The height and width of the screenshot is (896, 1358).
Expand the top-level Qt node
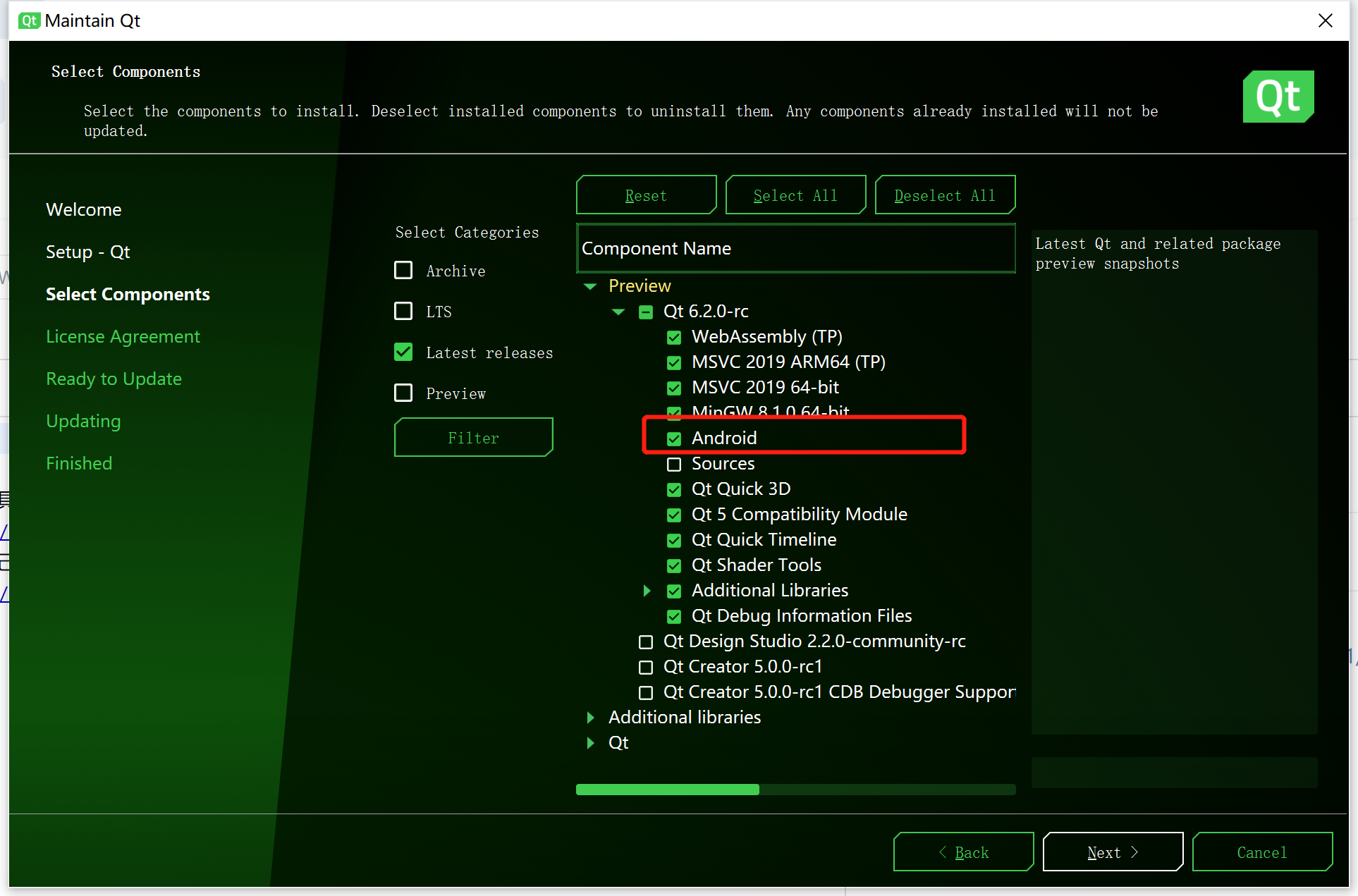click(x=590, y=743)
